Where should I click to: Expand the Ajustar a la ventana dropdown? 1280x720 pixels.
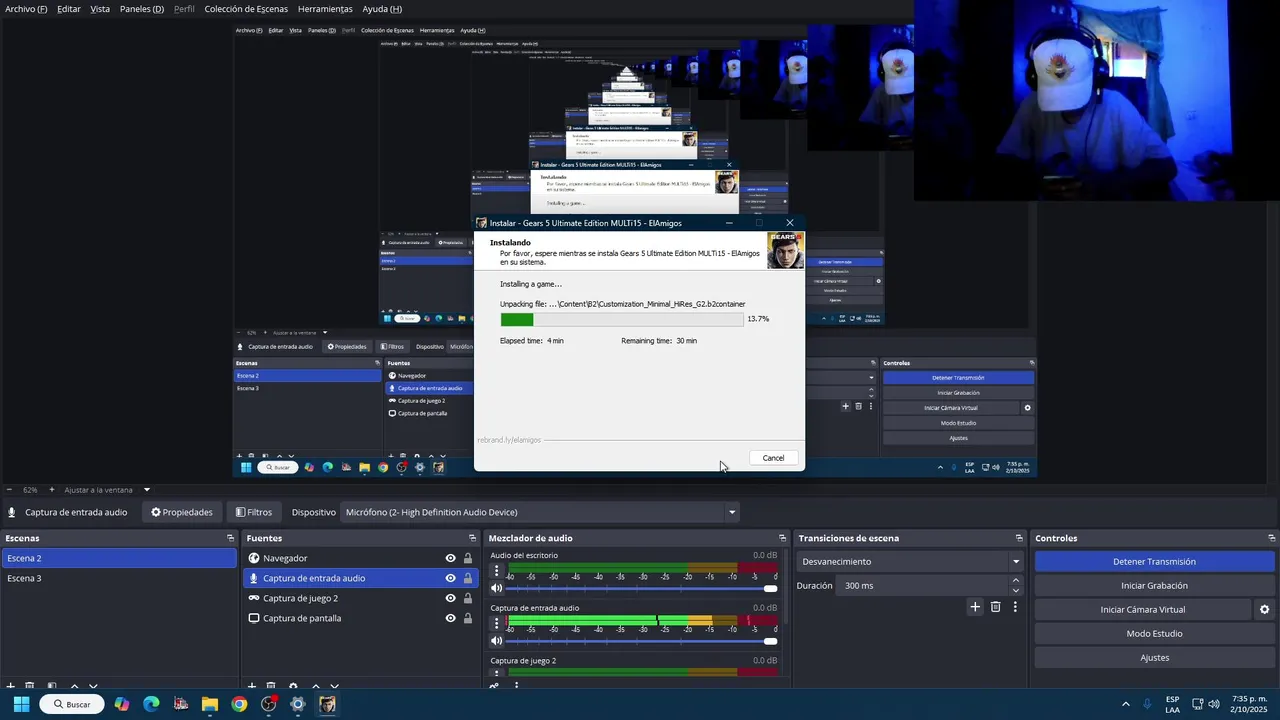[147, 490]
